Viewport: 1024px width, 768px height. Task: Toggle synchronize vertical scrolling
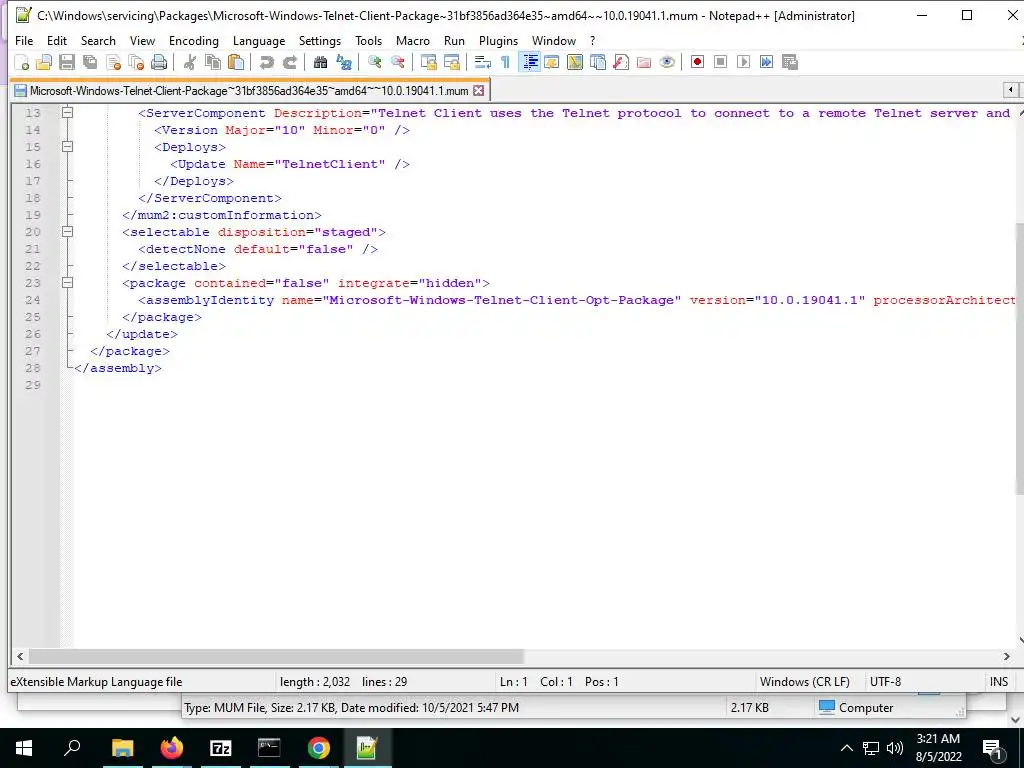[429, 62]
